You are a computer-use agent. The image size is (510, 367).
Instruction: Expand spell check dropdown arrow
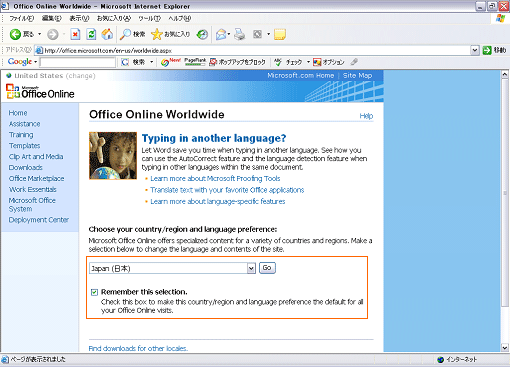(x=308, y=62)
